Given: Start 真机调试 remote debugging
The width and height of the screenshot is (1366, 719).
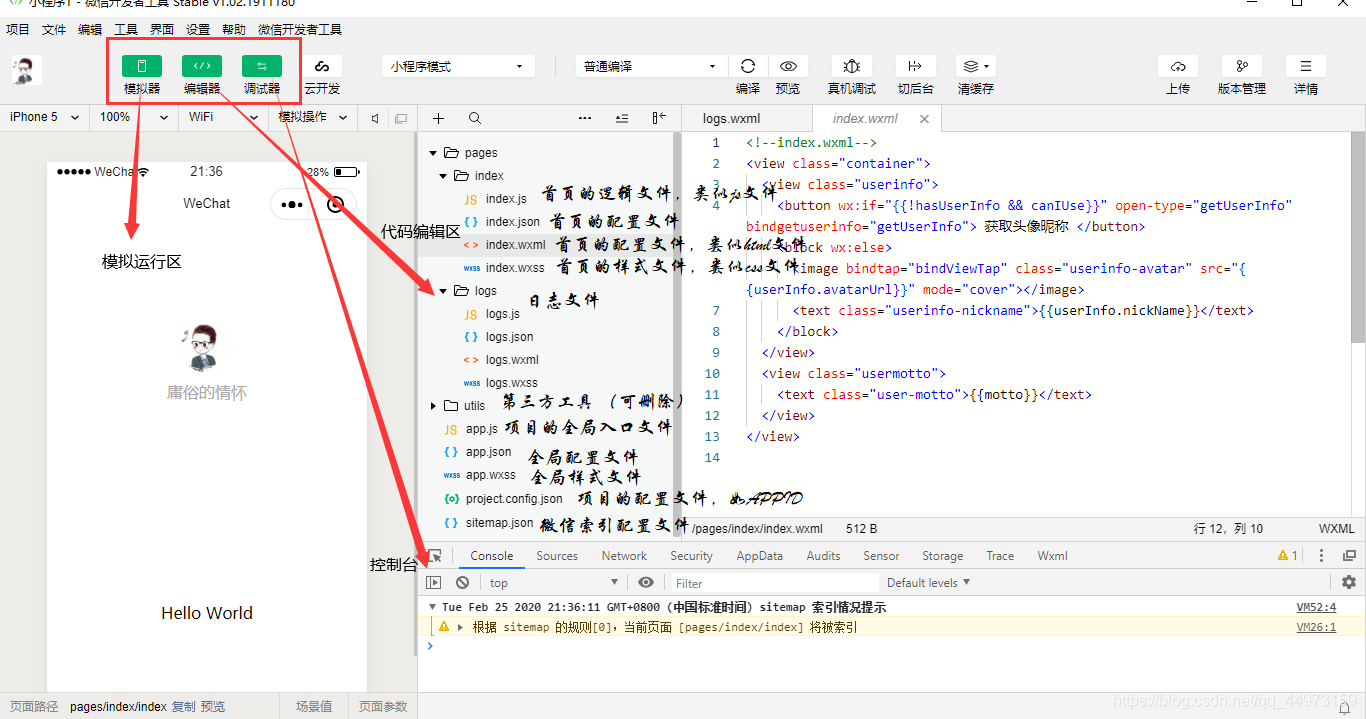Looking at the screenshot, I should [x=852, y=66].
